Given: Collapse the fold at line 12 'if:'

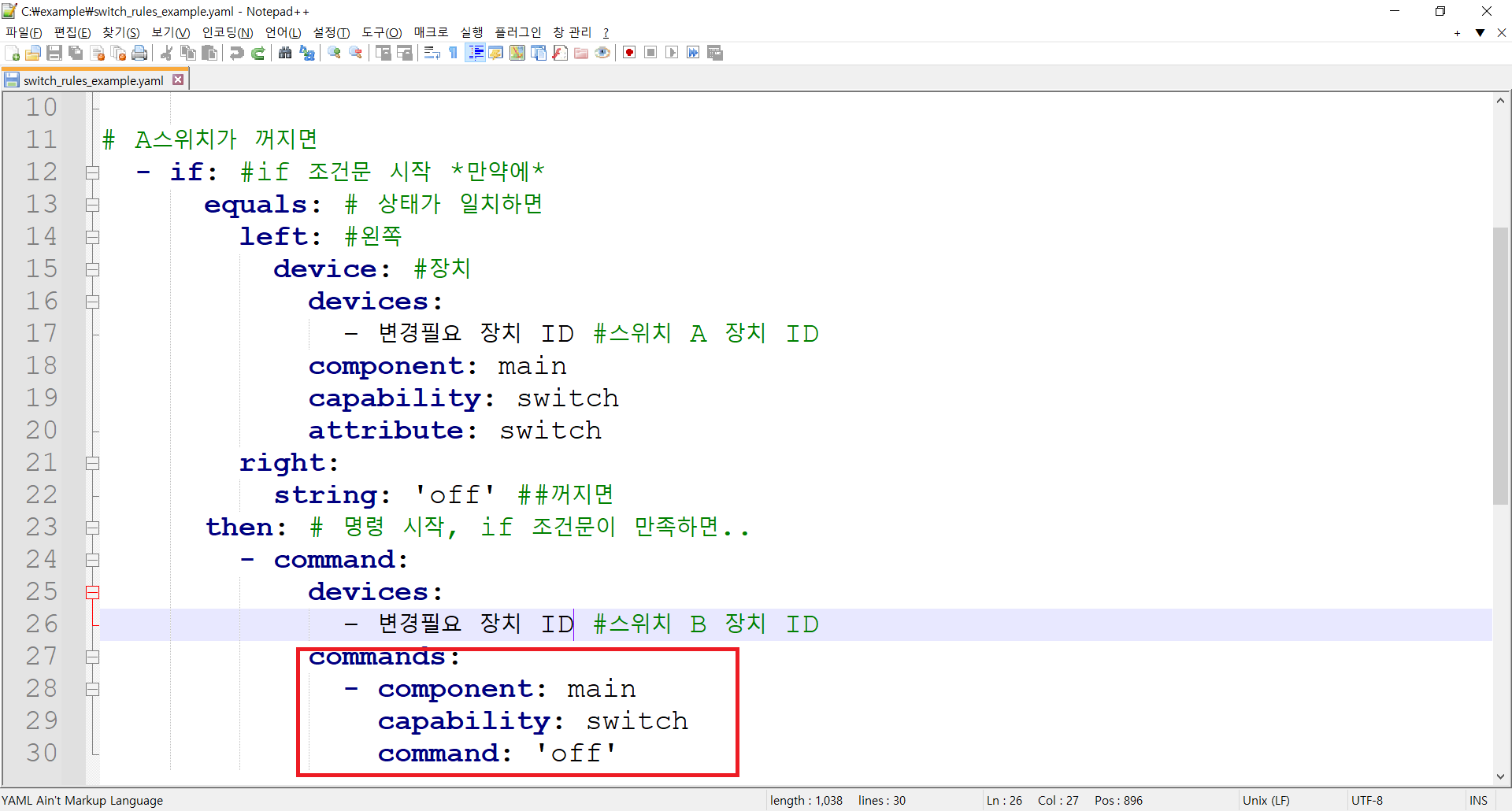Looking at the screenshot, I should pyautogui.click(x=92, y=172).
